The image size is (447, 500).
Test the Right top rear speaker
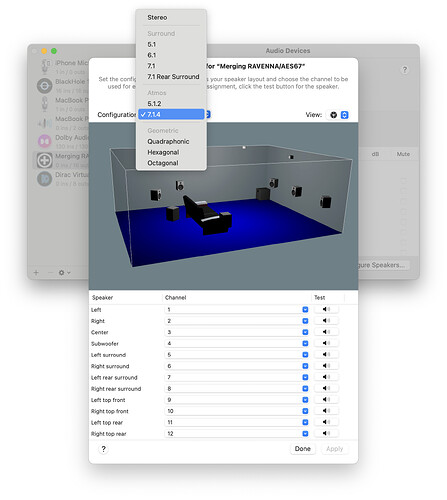[x=326, y=433]
